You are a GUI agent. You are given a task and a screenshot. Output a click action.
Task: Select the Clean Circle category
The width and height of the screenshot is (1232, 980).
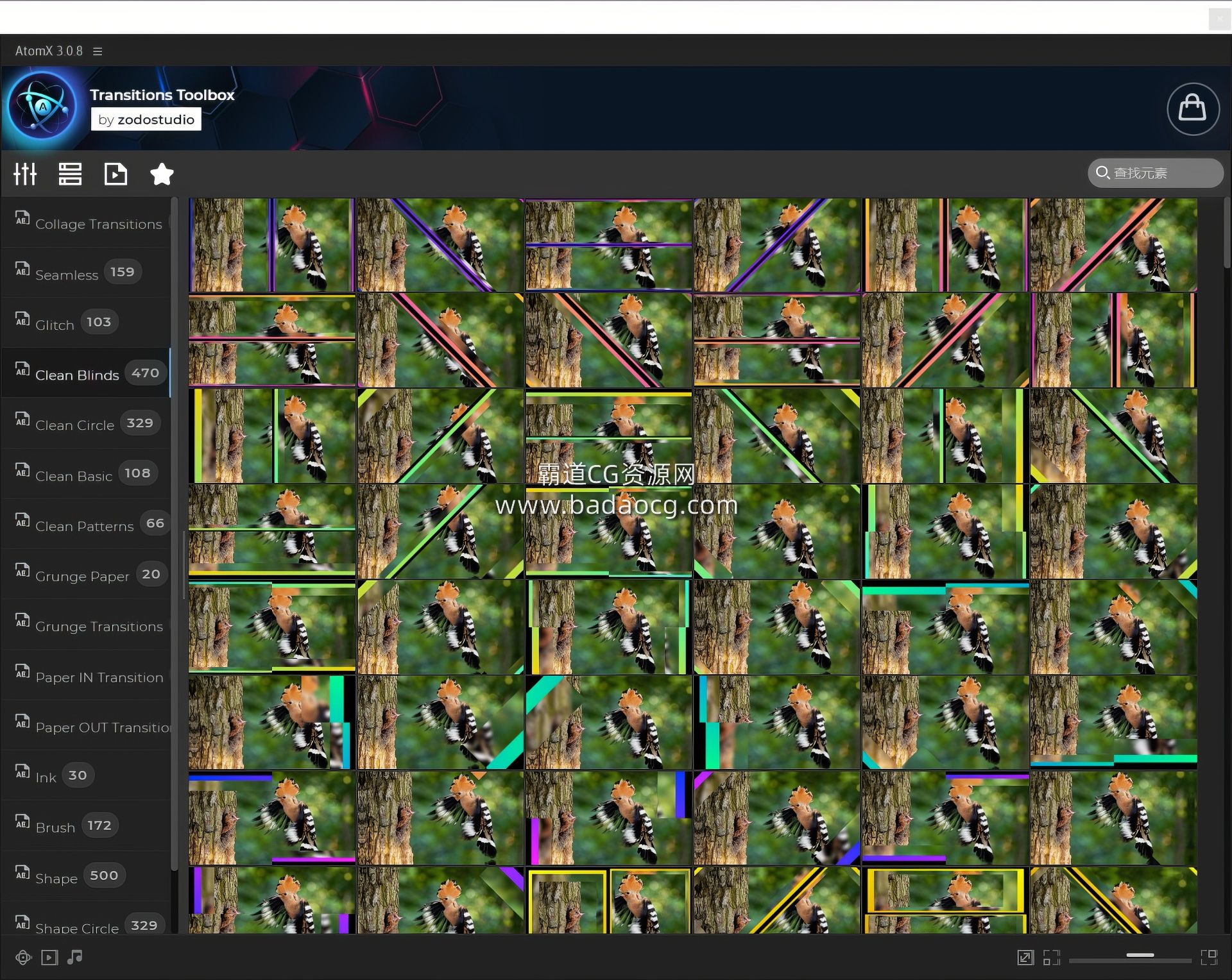(86, 423)
